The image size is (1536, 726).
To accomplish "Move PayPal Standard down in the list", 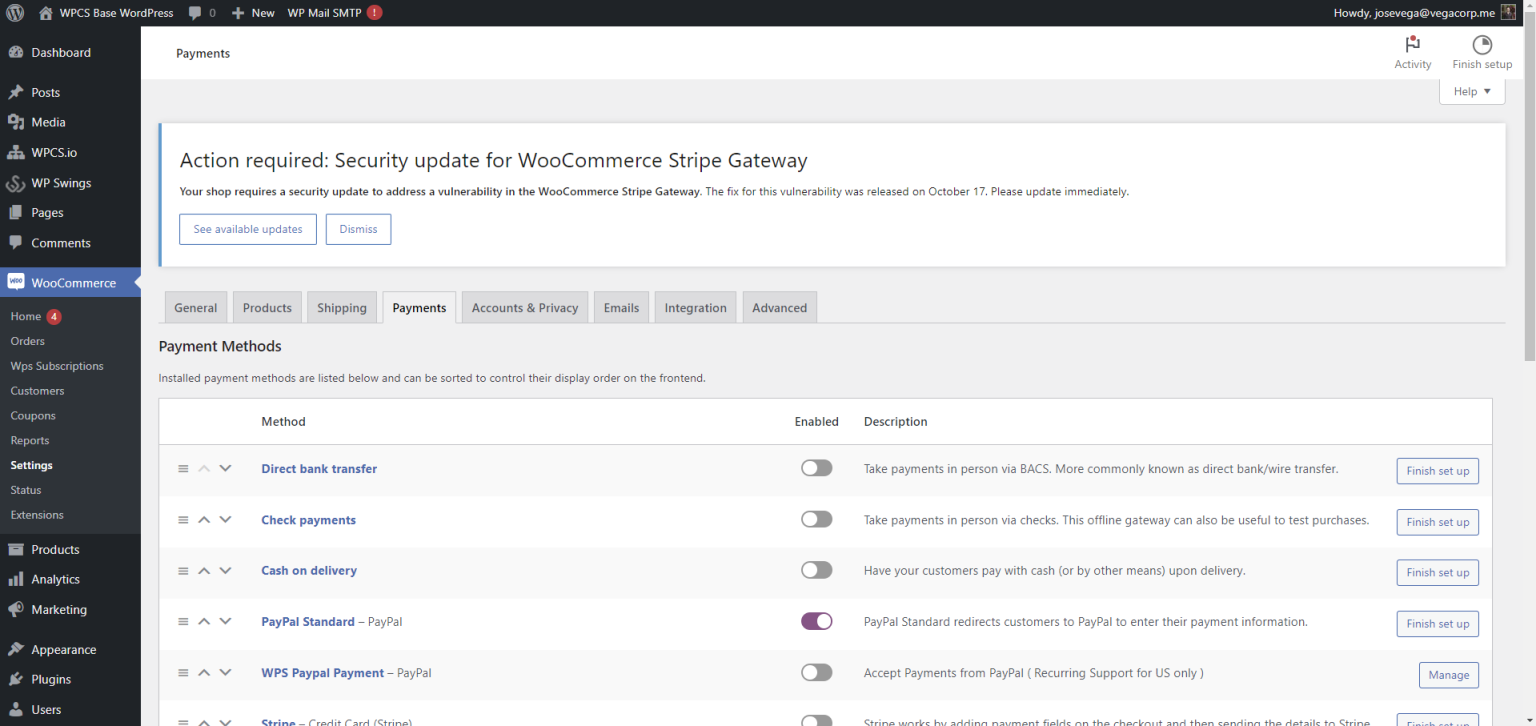I will point(225,621).
